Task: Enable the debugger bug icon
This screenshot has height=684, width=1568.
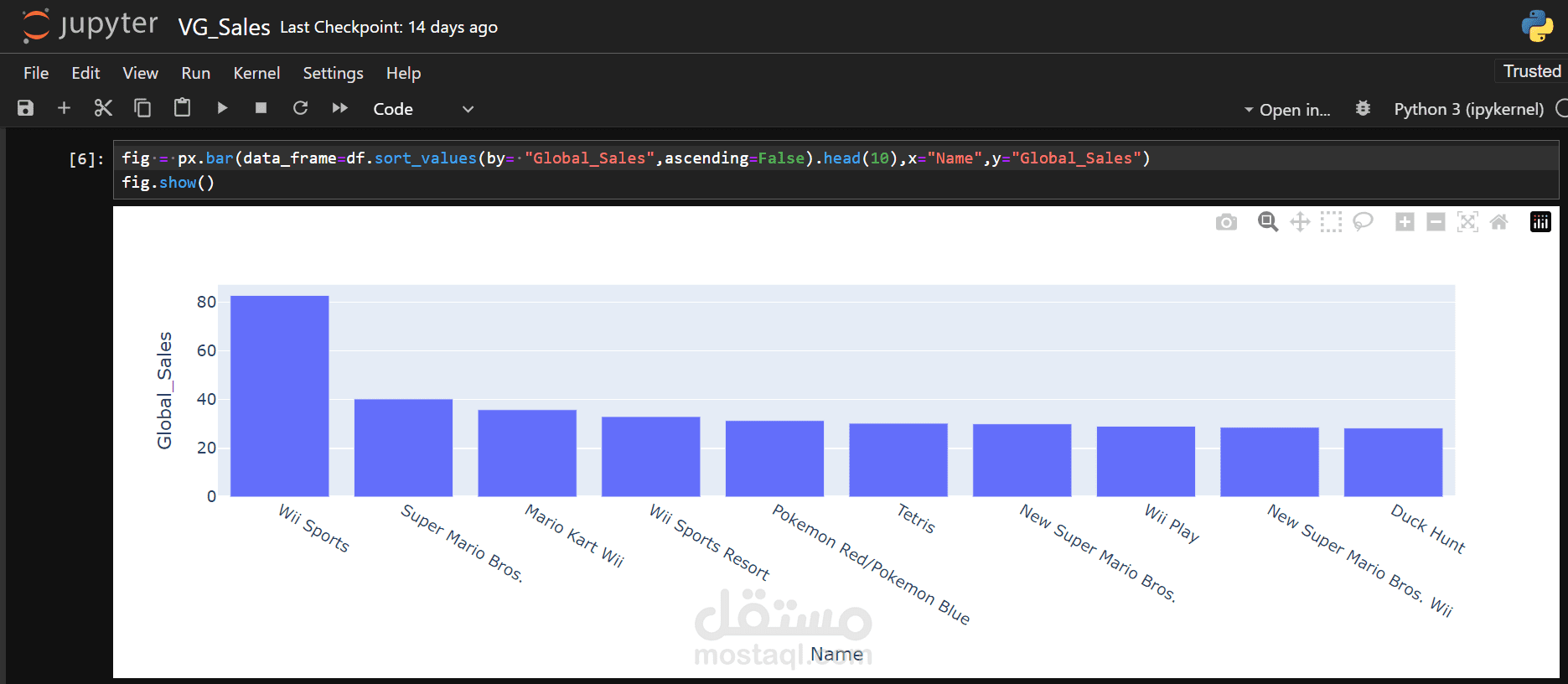Action: click(x=1364, y=108)
